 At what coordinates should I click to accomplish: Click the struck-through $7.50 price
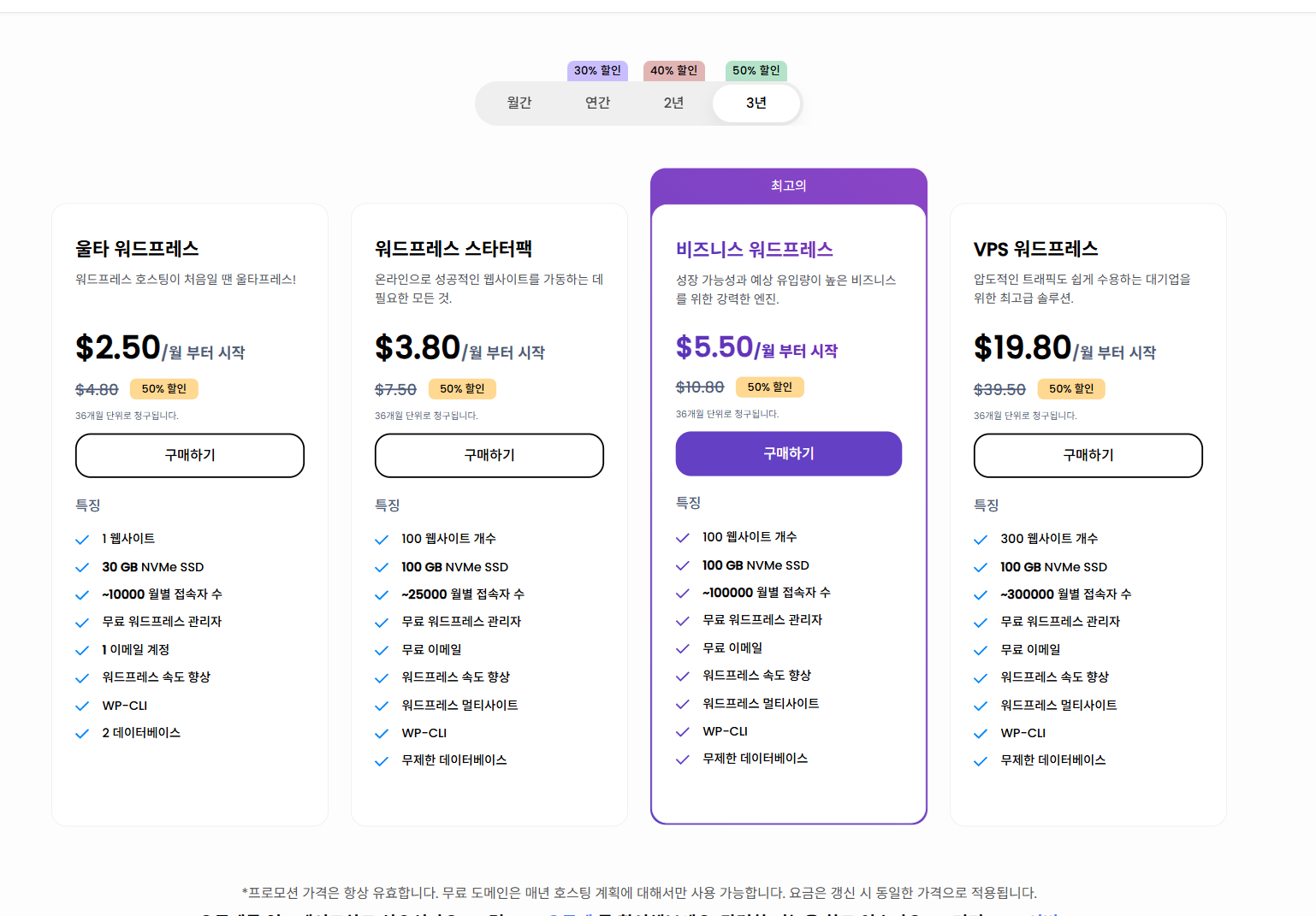tap(395, 389)
